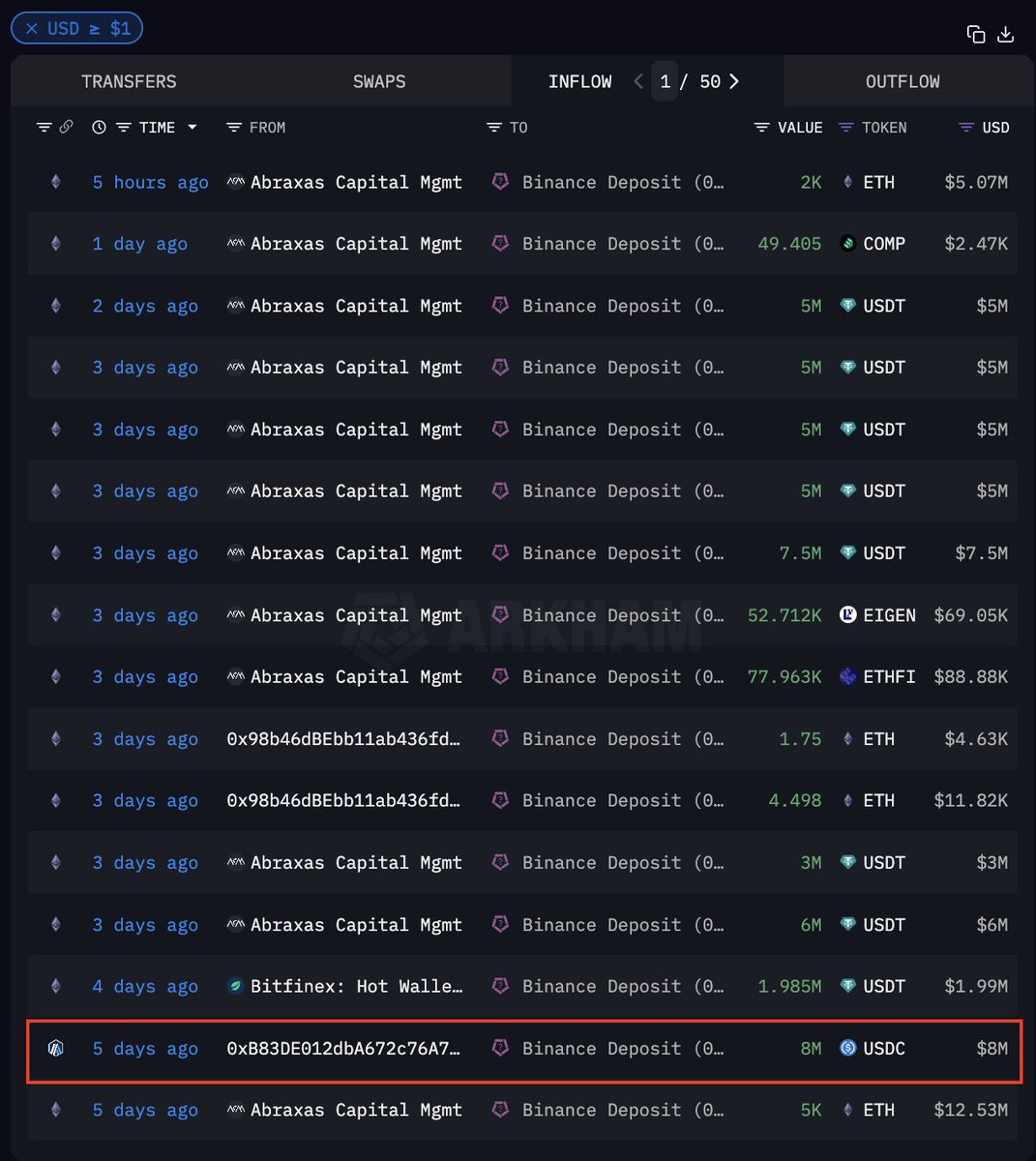The width and height of the screenshot is (1036, 1161).
Task: Select the $4.63K USD amount
Action: [976, 739]
